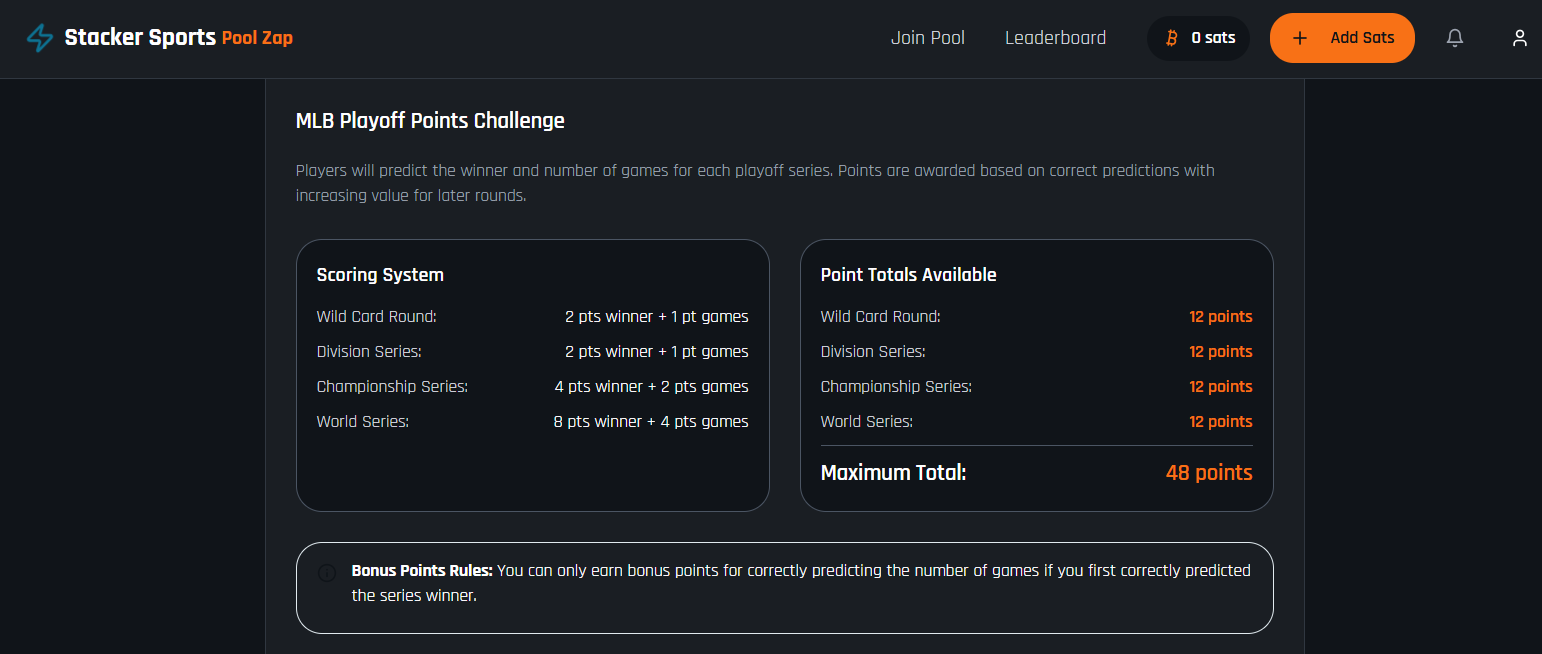Click the plus icon on Add Sats

click(x=1300, y=38)
